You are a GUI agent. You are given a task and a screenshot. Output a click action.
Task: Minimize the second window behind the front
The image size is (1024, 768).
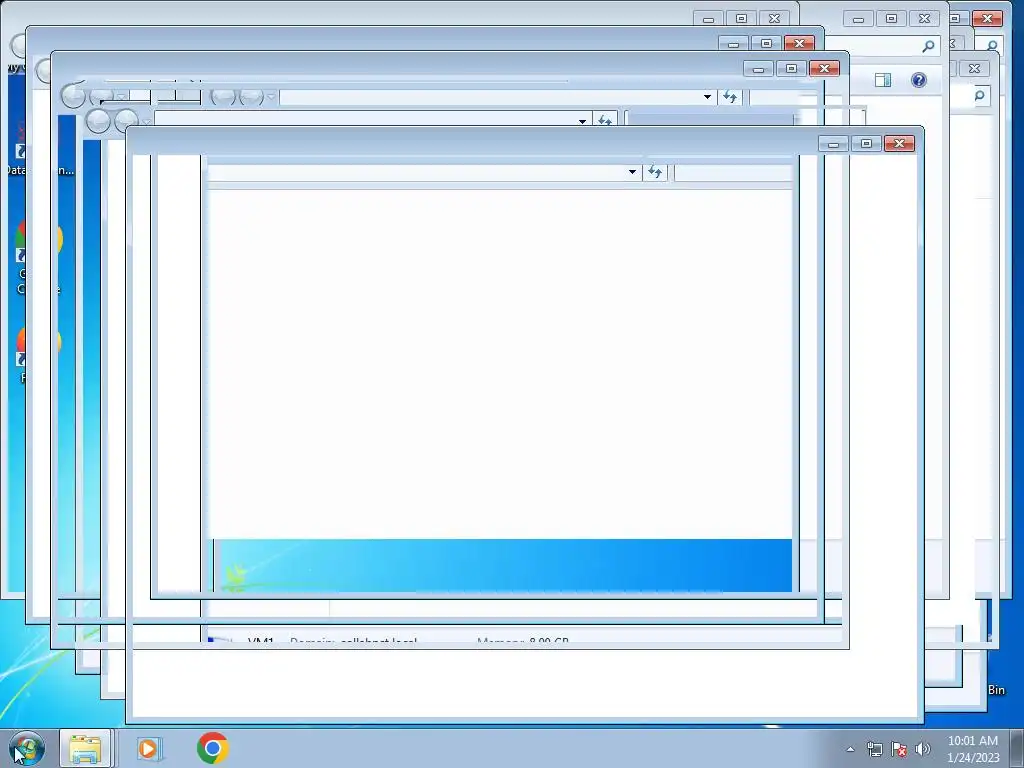[x=759, y=69]
